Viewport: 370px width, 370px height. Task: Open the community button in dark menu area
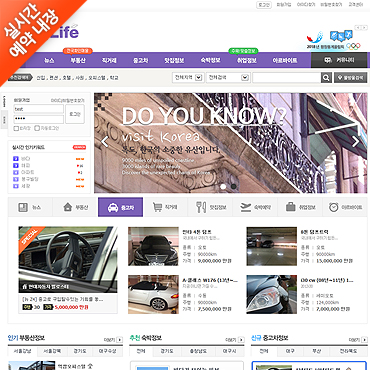pos(339,60)
